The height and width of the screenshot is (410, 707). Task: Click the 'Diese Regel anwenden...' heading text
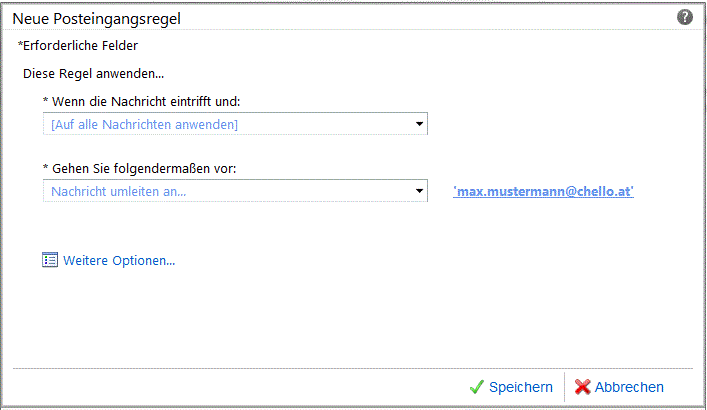(93, 74)
